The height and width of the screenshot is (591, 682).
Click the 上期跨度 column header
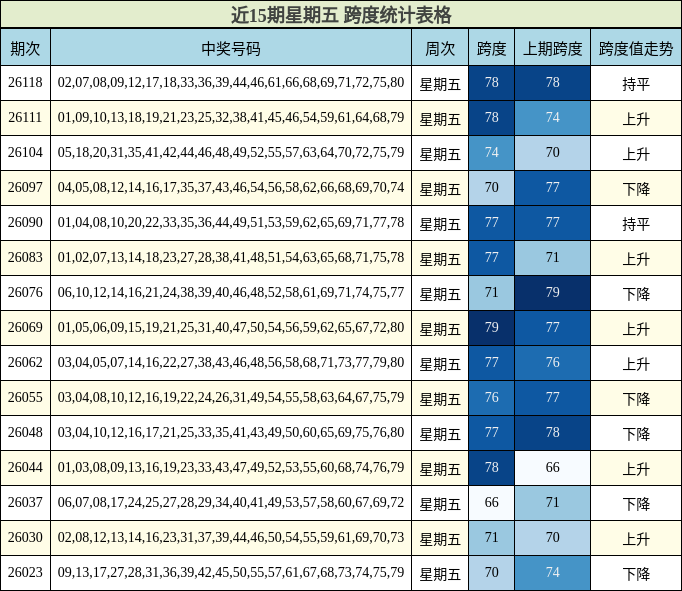point(552,48)
